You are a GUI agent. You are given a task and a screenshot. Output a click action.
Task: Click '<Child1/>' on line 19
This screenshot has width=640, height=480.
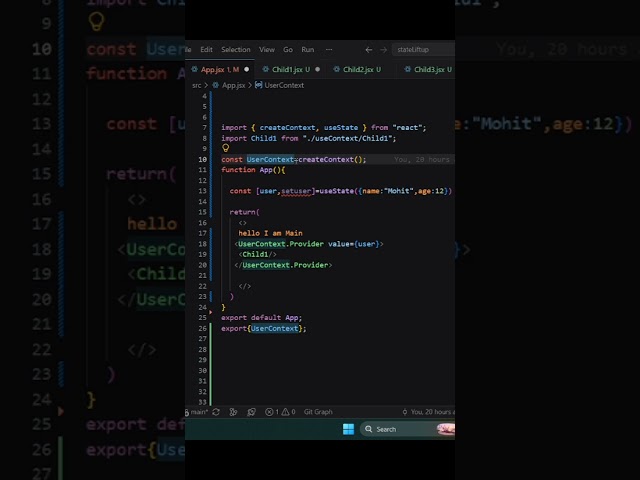pos(258,254)
